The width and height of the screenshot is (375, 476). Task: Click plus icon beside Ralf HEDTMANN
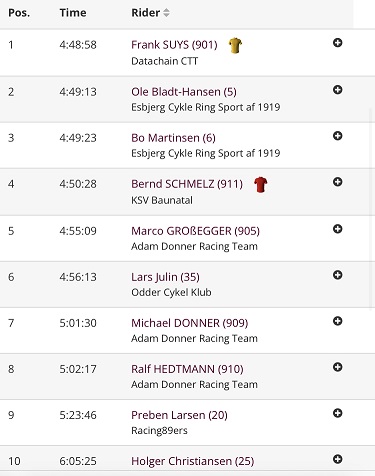pyautogui.click(x=337, y=367)
